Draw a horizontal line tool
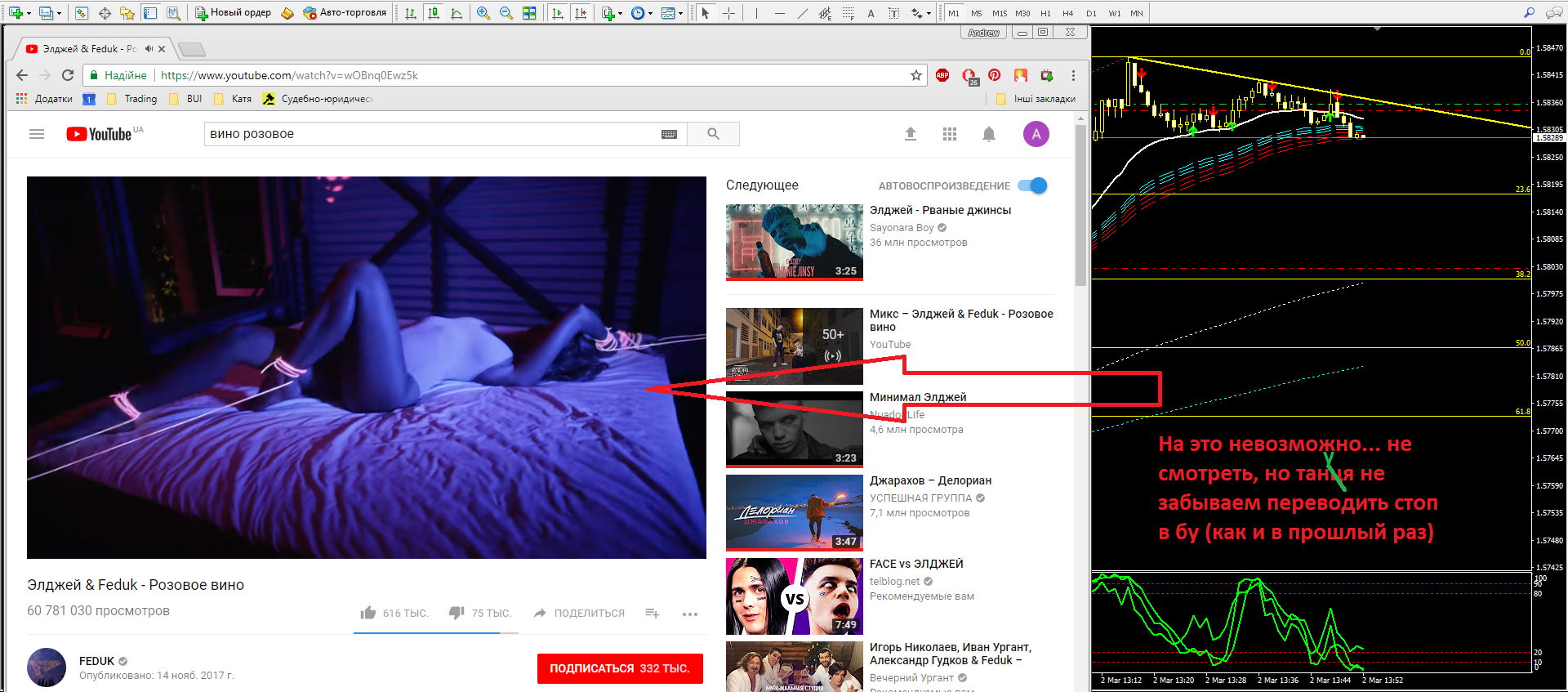This screenshot has height=692, width=1568. 779,13
